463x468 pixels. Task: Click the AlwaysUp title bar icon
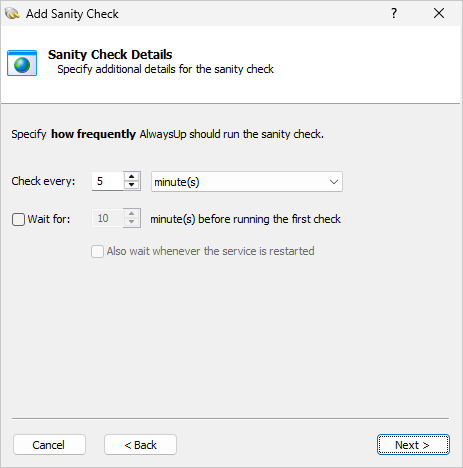[12, 14]
